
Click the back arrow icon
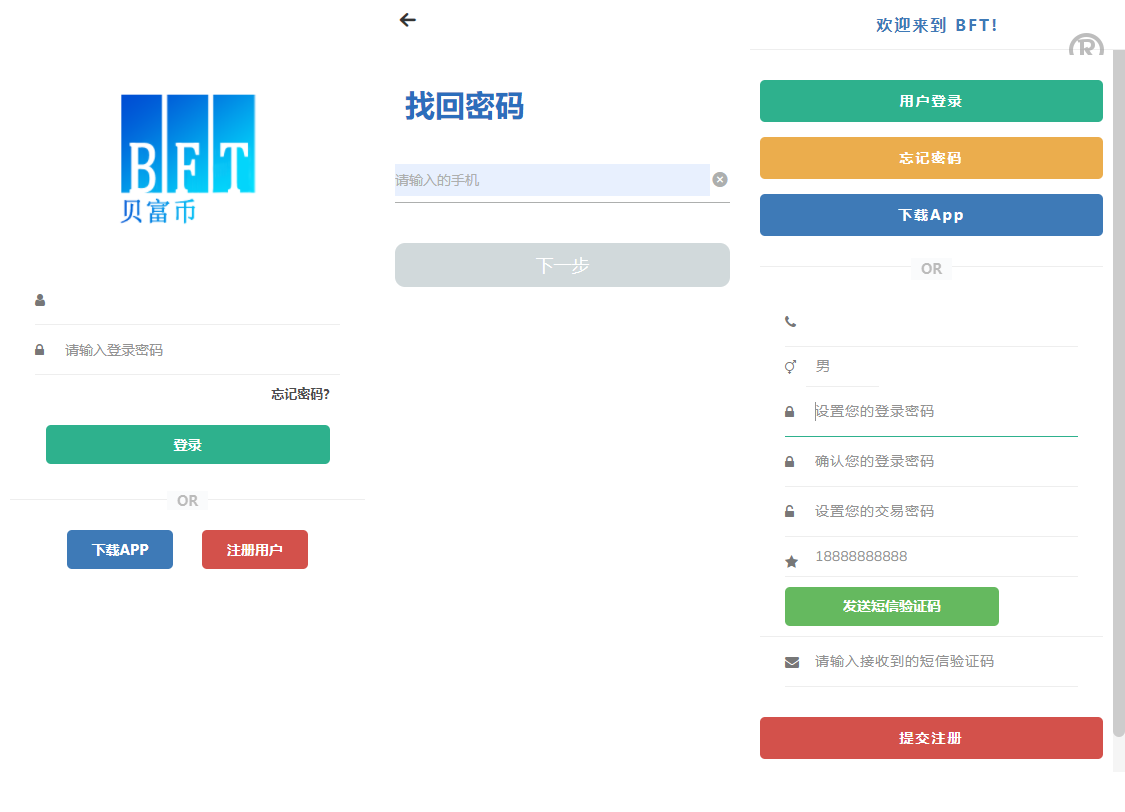(407, 20)
